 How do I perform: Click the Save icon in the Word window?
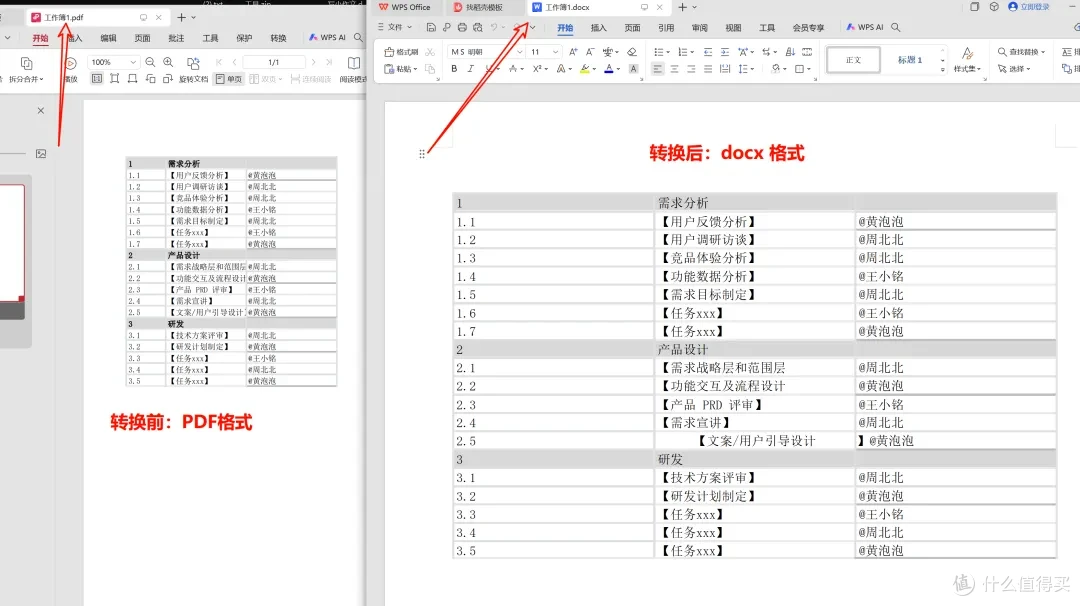[x=431, y=28]
